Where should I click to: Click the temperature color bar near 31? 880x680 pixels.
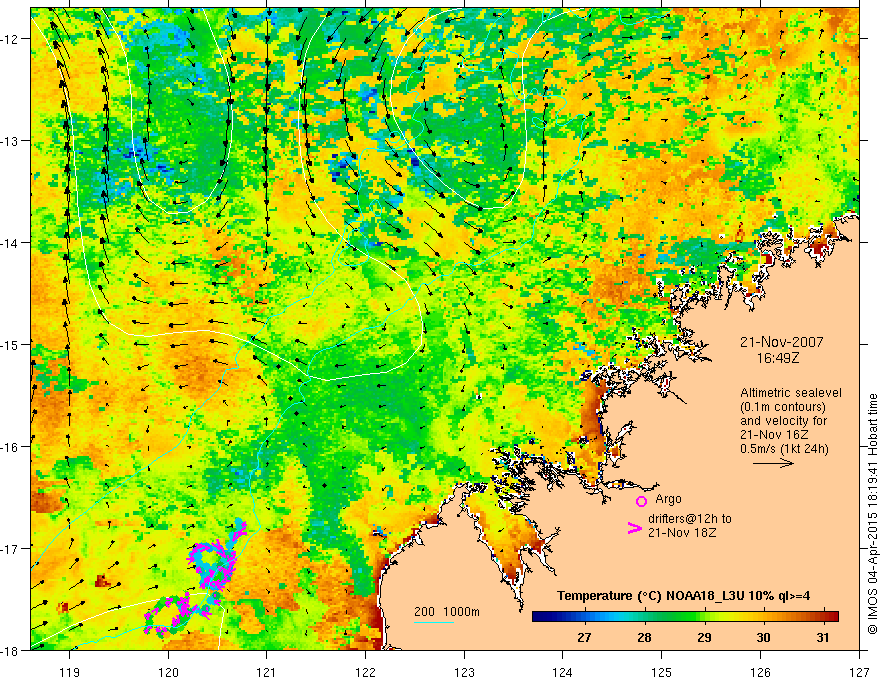(x=823, y=617)
